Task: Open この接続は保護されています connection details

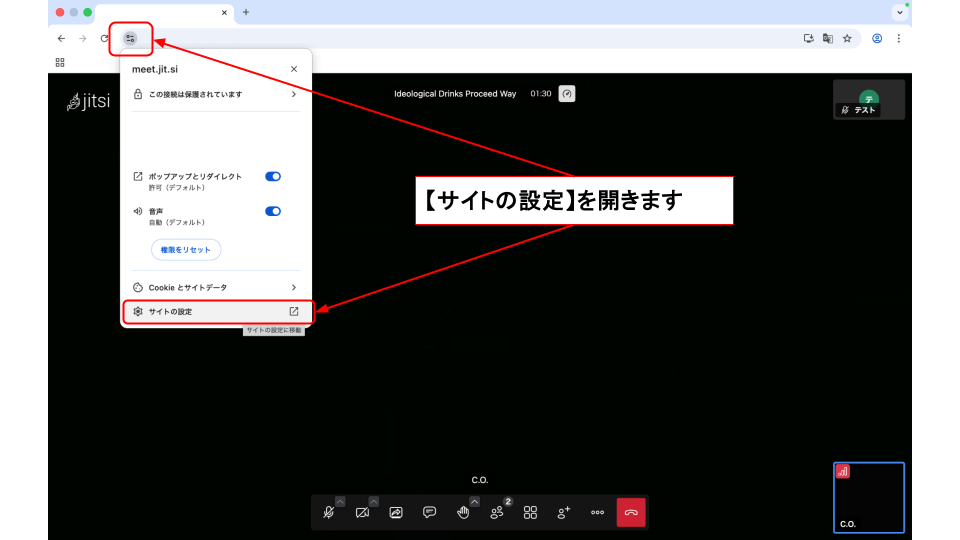Action: click(x=215, y=94)
